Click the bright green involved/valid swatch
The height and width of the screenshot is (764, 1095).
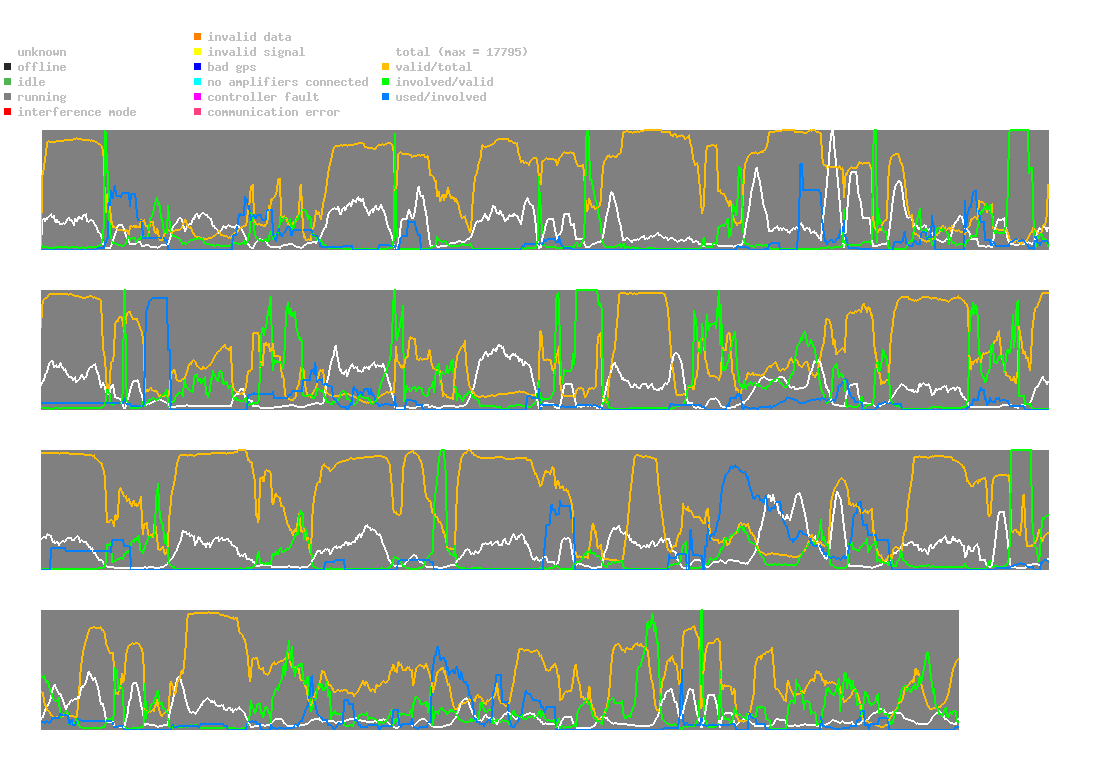coord(385,82)
